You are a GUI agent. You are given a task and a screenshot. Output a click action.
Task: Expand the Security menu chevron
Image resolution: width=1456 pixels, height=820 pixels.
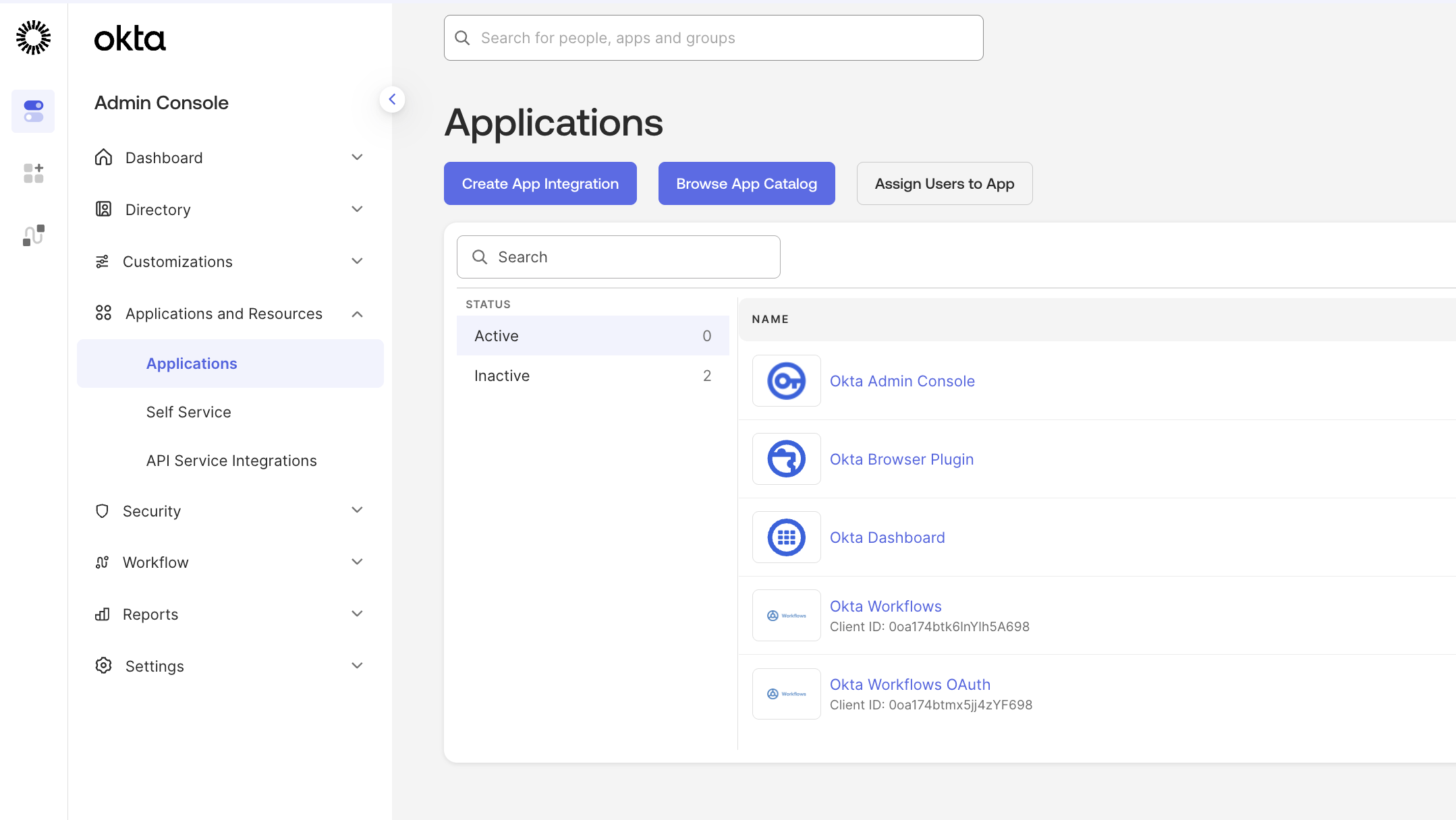point(358,510)
